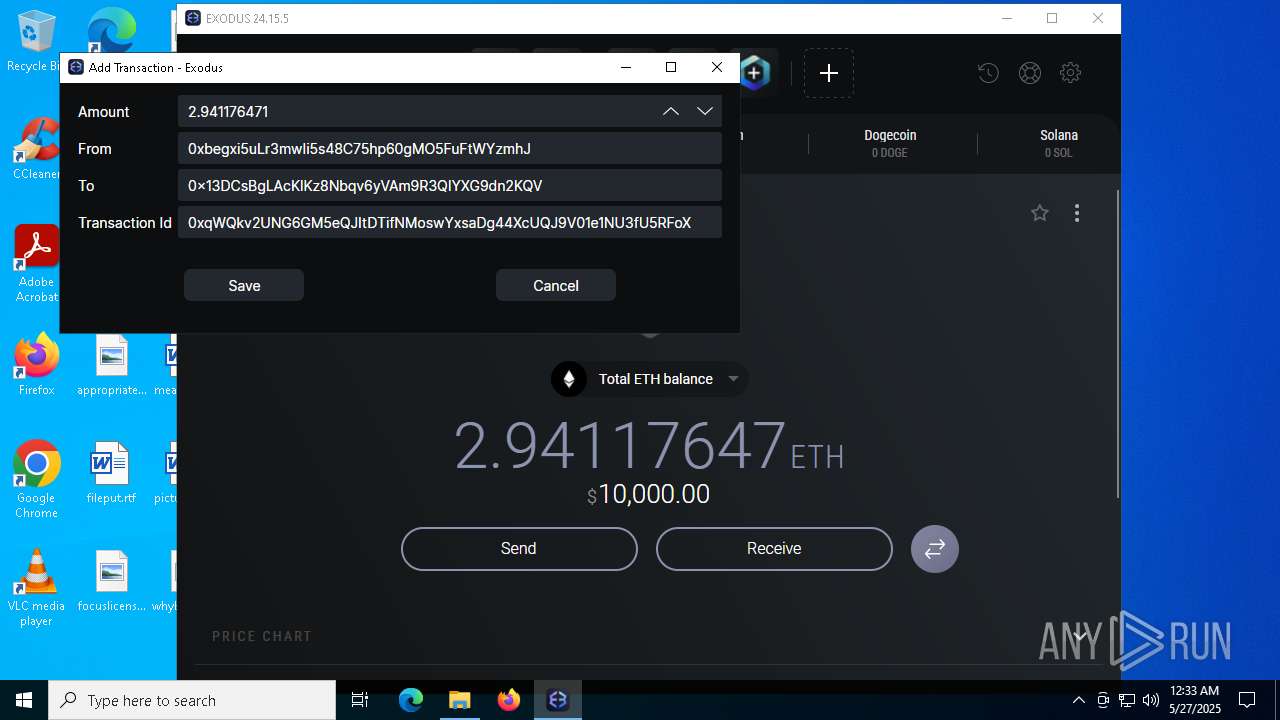The height and width of the screenshot is (720, 1280).
Task: Increase the Amount with the up arrow
Action: tap(671, 111)
